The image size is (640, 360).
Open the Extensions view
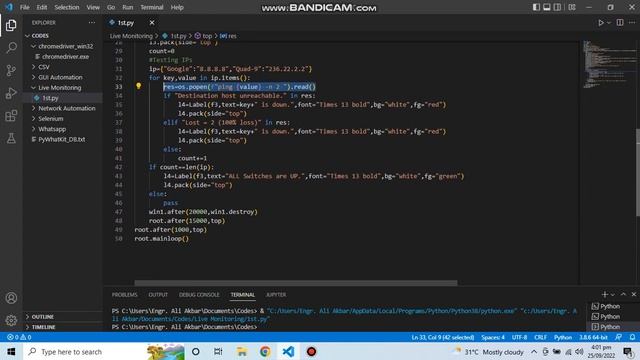pyautogui.click(x=11, y=116)
